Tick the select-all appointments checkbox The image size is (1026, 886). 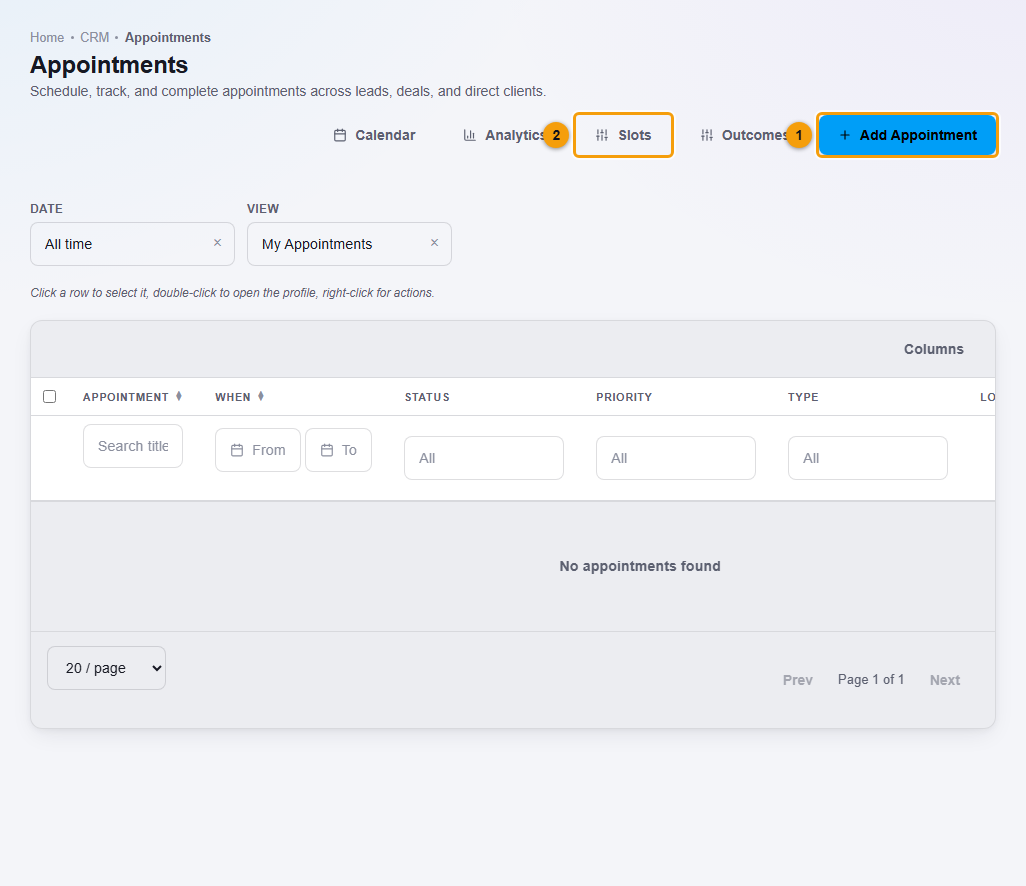click(50, 397)
